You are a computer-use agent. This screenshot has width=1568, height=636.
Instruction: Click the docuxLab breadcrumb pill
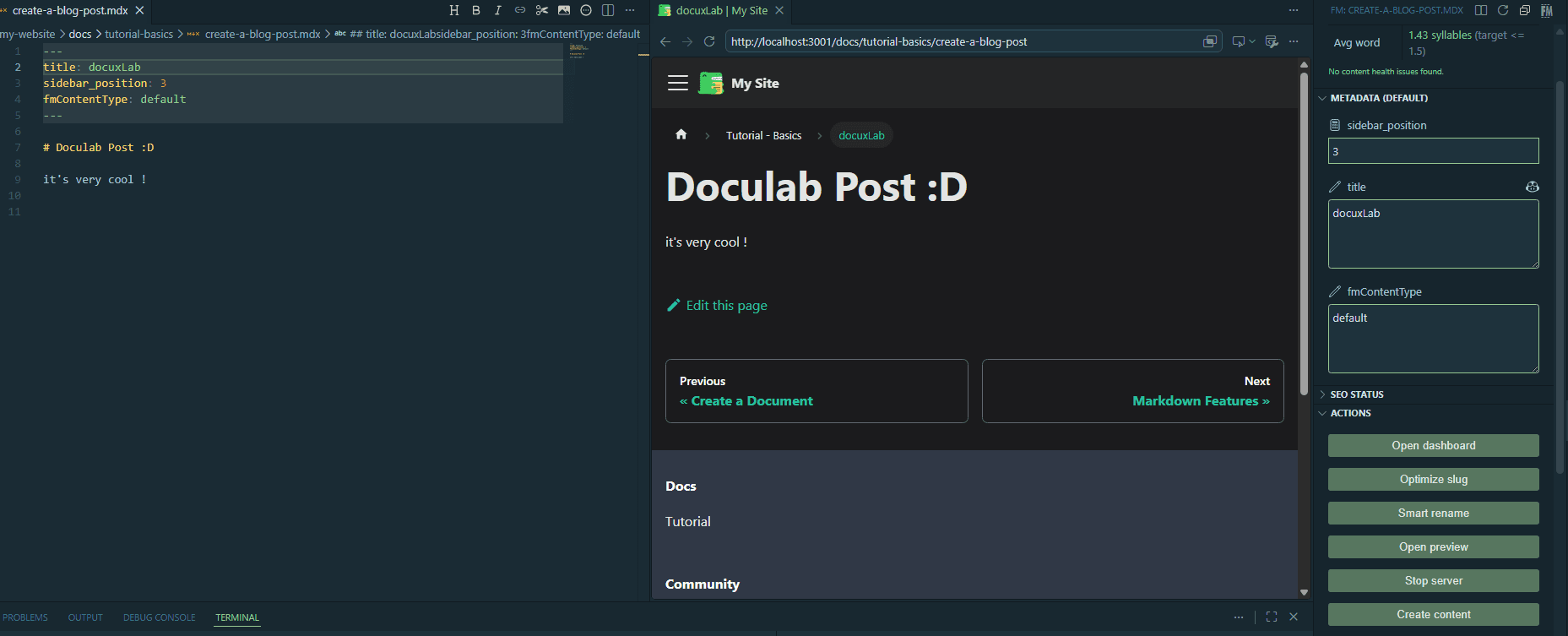click(861, 135)
